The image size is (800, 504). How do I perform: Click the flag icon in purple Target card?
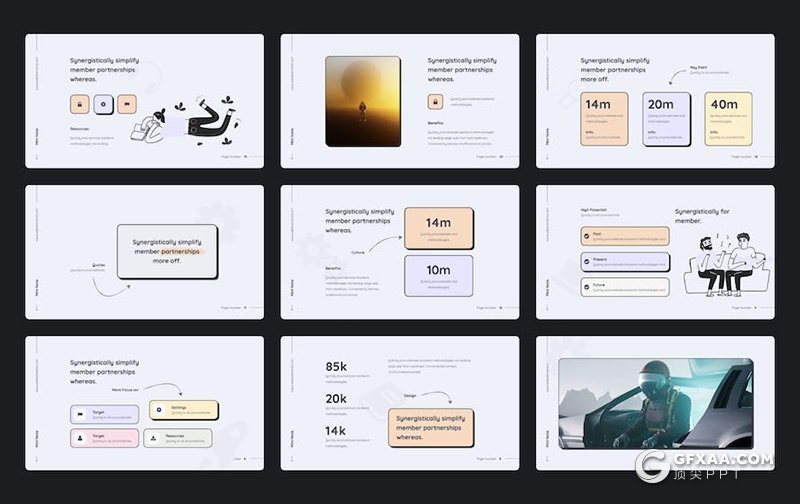79,412
